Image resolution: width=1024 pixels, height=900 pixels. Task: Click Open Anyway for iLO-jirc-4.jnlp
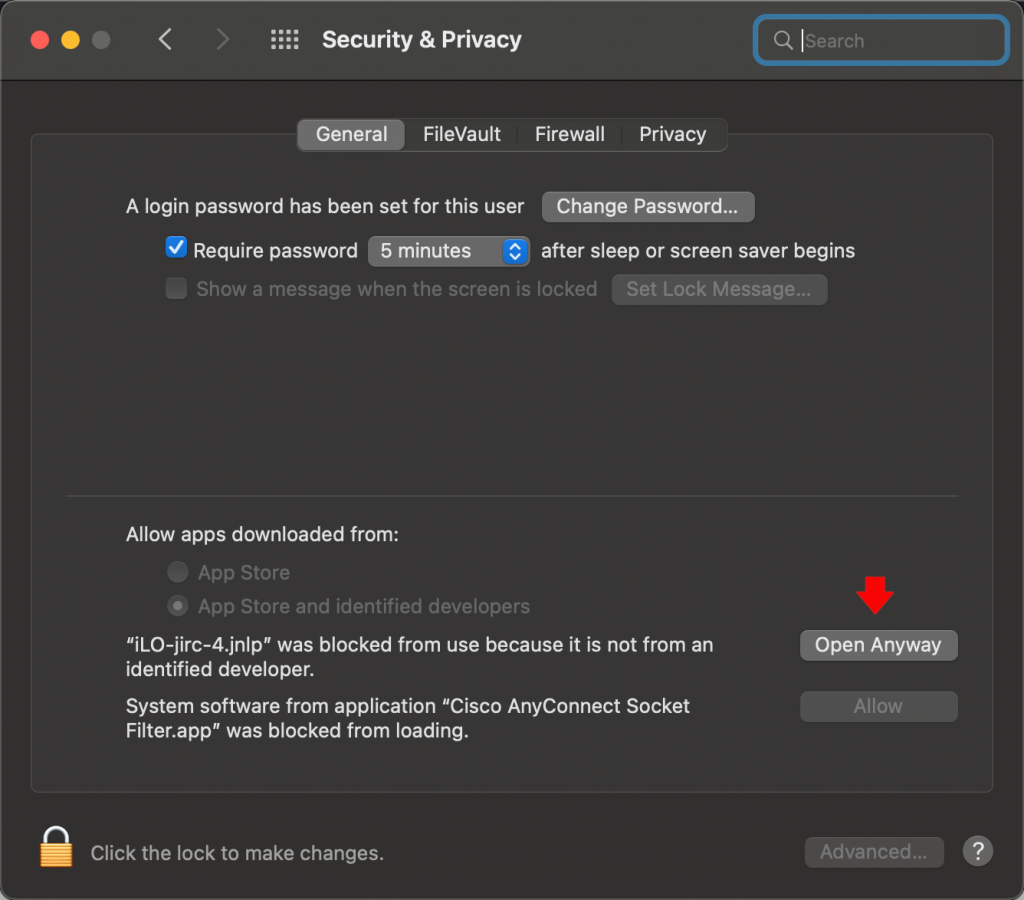[x=878, y=645]
